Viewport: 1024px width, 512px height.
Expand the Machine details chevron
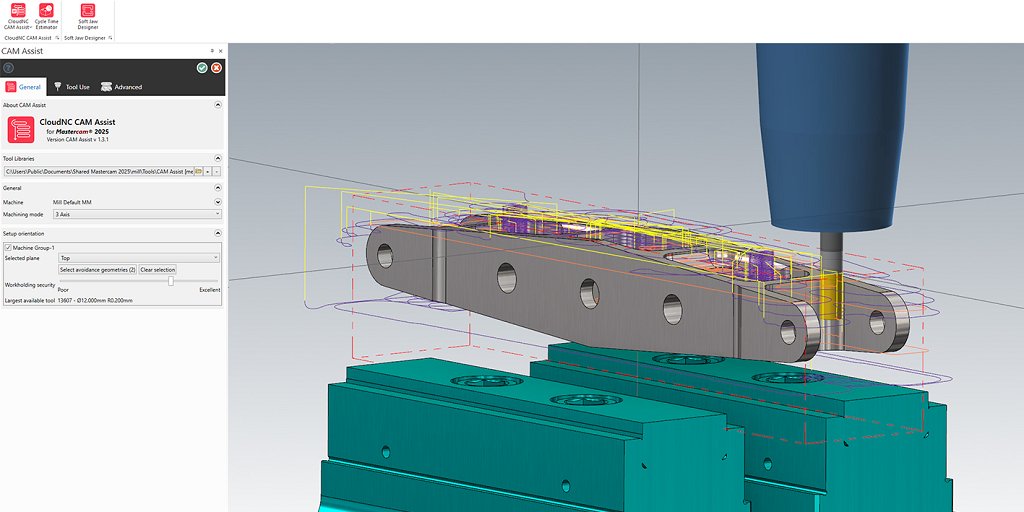coord(217,202)
